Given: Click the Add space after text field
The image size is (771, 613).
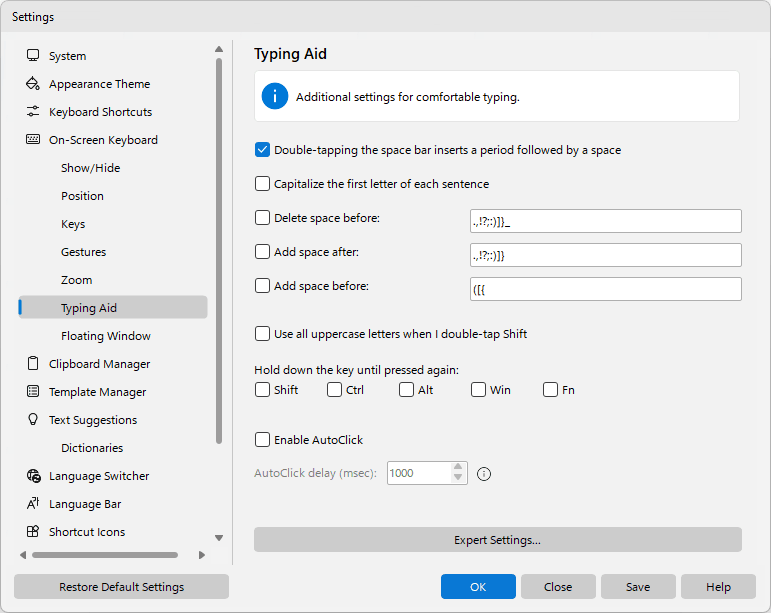Looking at the screenshot, I should [606, 255].
